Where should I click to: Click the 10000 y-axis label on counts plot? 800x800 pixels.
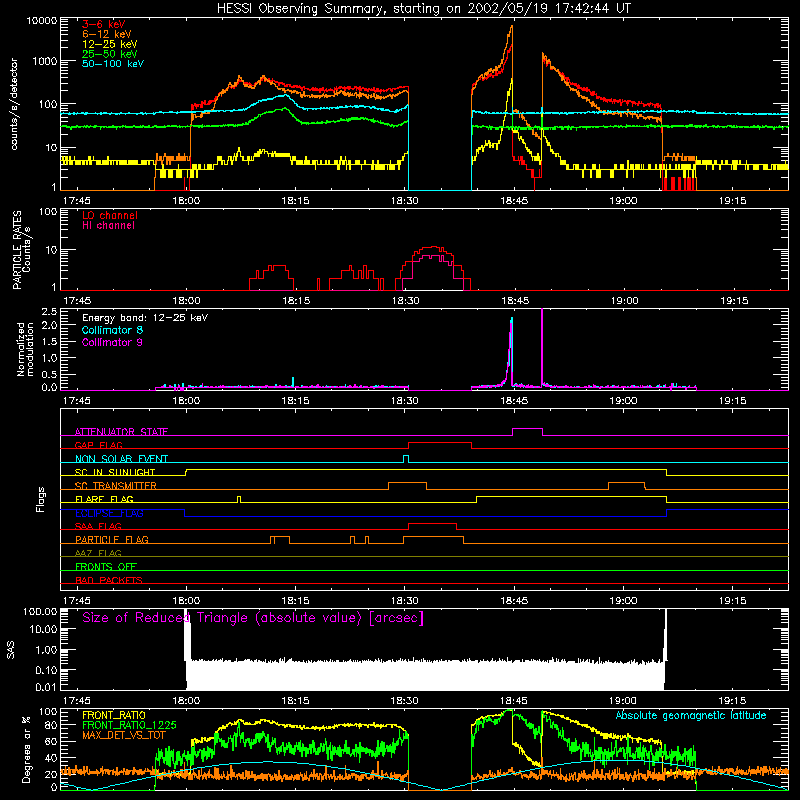click(42, 21)
